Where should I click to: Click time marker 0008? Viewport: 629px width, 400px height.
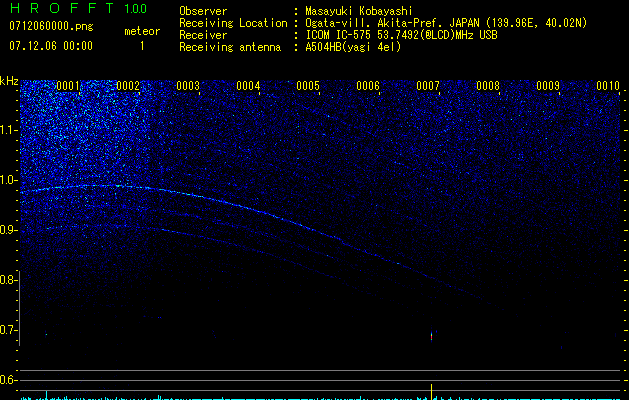point(488,86)
